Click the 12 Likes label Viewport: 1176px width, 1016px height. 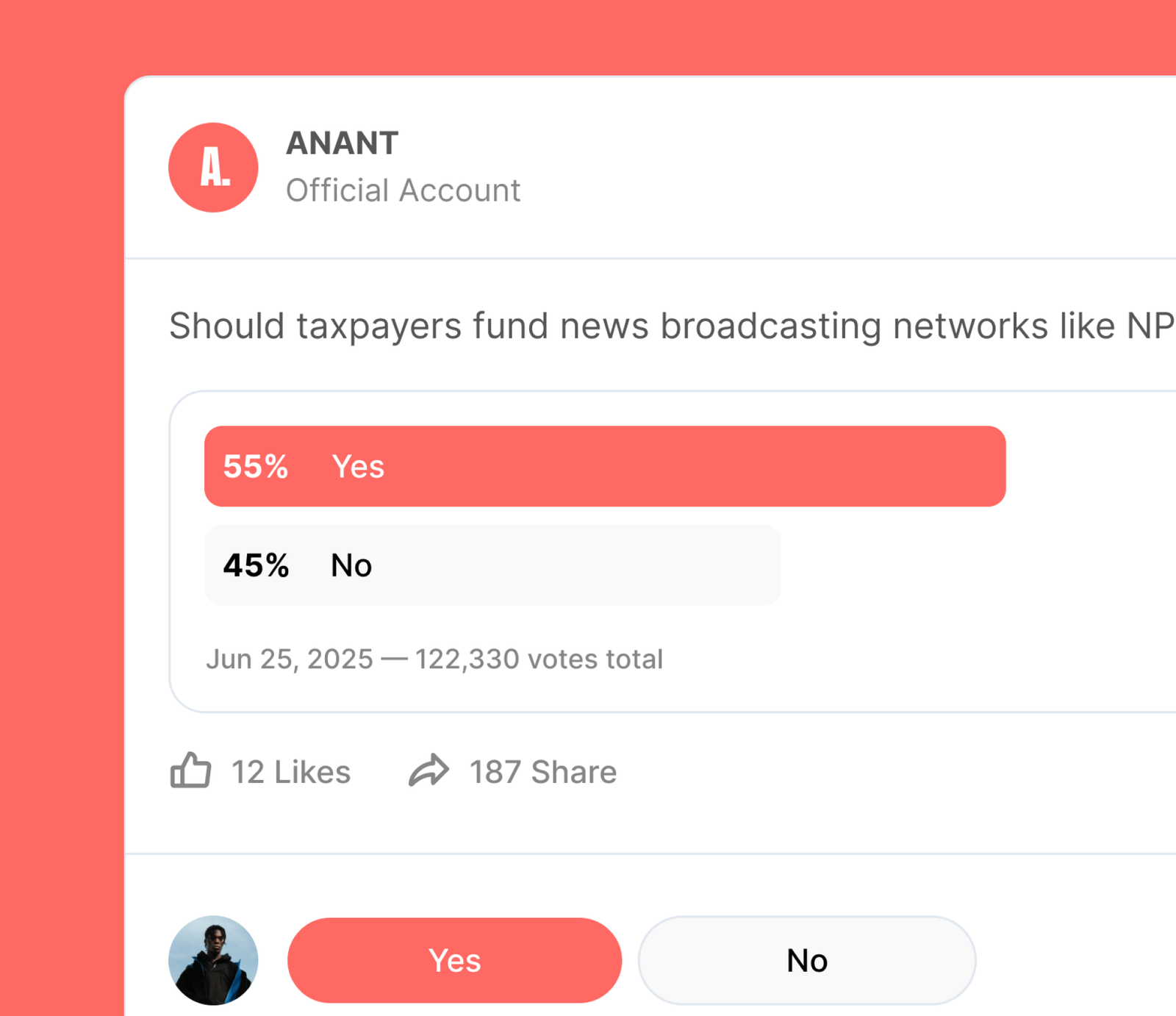[291, 772]
